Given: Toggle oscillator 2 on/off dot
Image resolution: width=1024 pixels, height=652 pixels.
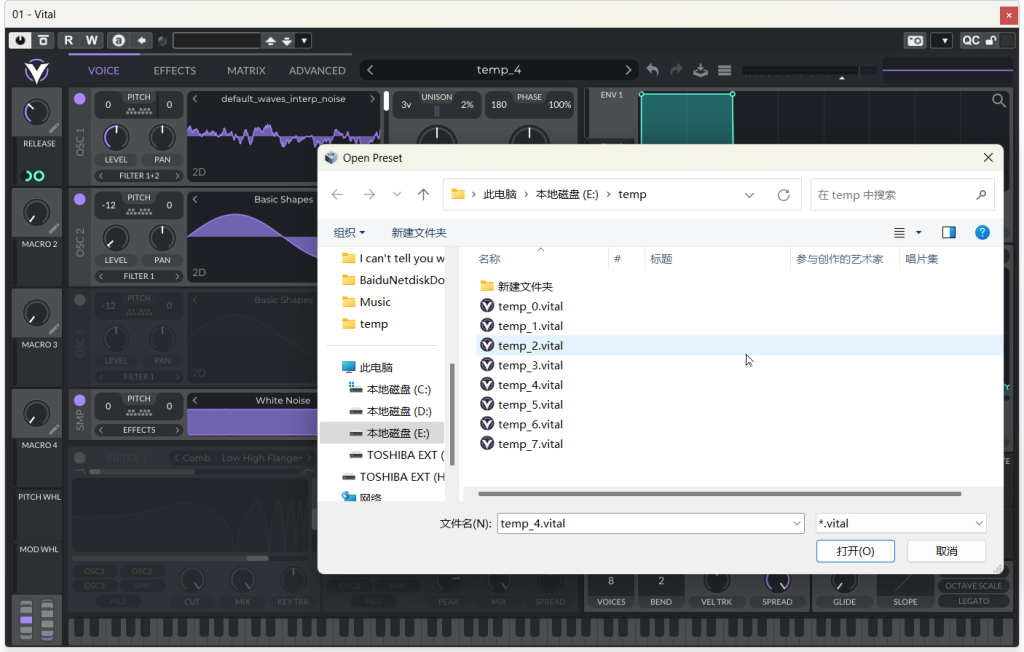Looking at the screenshot, I should pyautogui.click(x=80, y=199).
